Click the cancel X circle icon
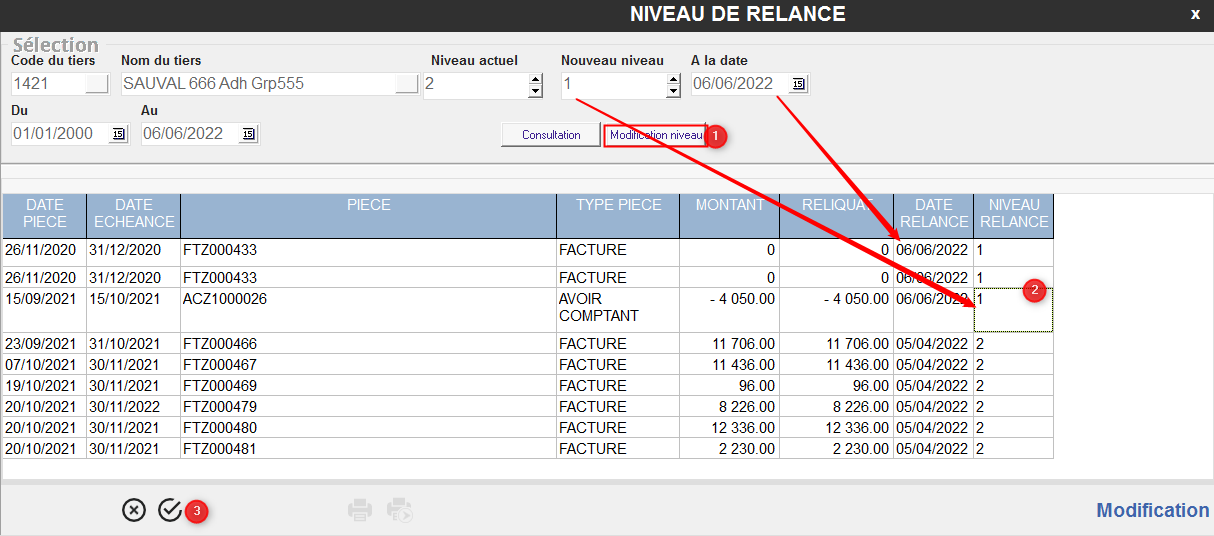Viewport: 1214px width, 536px height. [x=133, y=510]
